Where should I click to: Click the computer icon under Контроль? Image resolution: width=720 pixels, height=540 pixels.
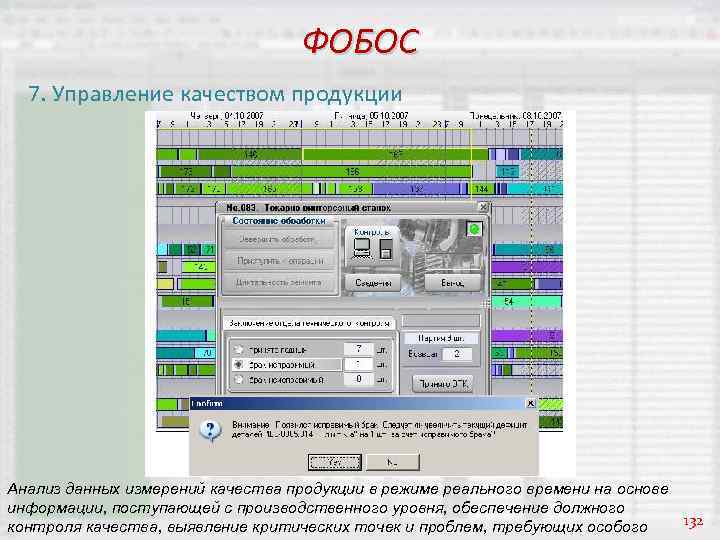[362, 249]
